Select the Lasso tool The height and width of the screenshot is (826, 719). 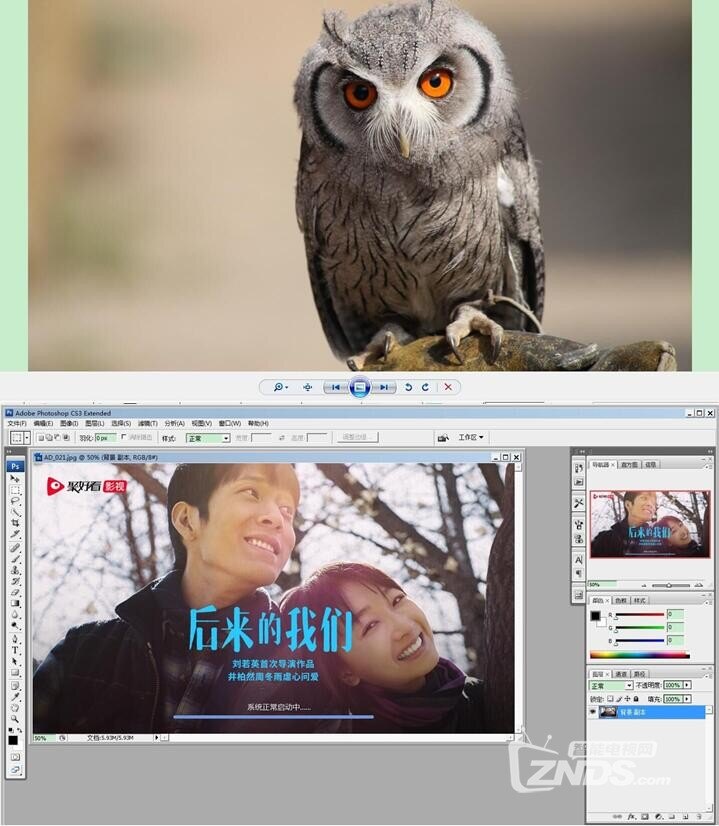coord(15,500)
